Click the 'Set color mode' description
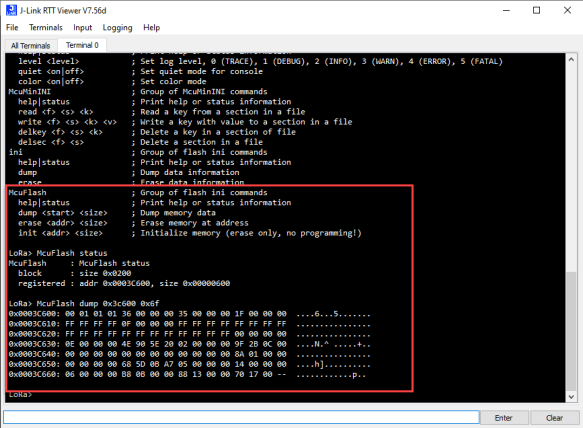The image size is (583, 428). point(173,81)
